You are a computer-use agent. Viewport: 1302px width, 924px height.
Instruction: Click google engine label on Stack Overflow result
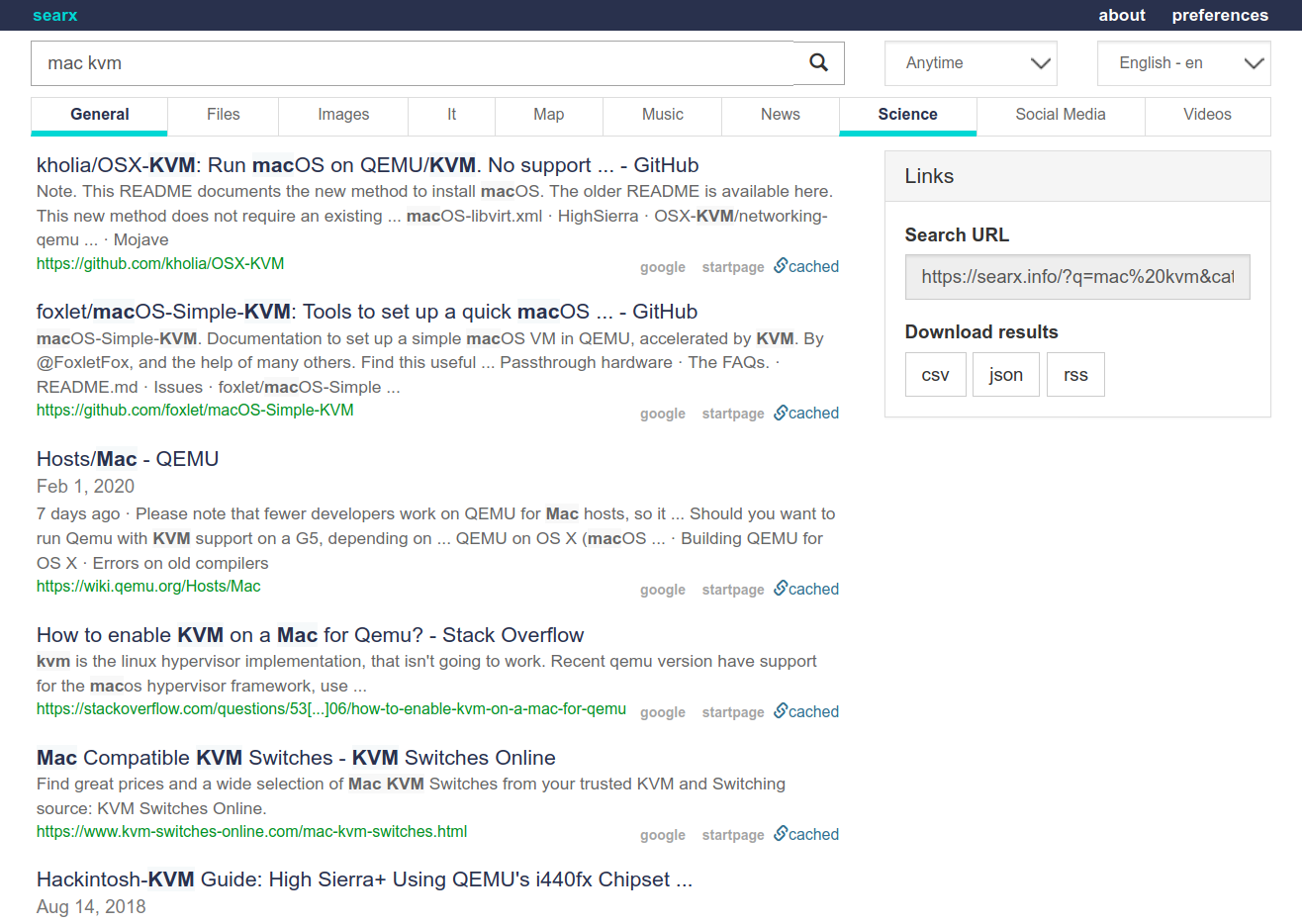pyautogui.click(x=663, y=712)
